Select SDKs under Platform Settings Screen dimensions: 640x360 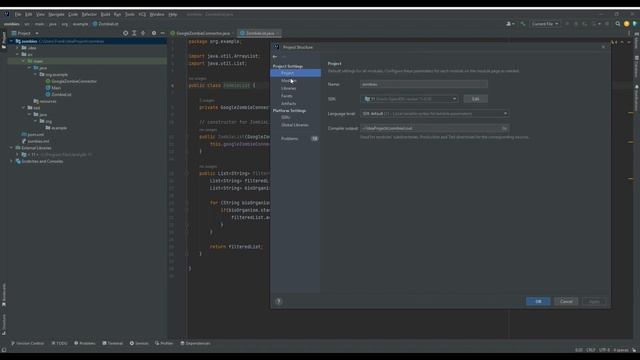285,118
